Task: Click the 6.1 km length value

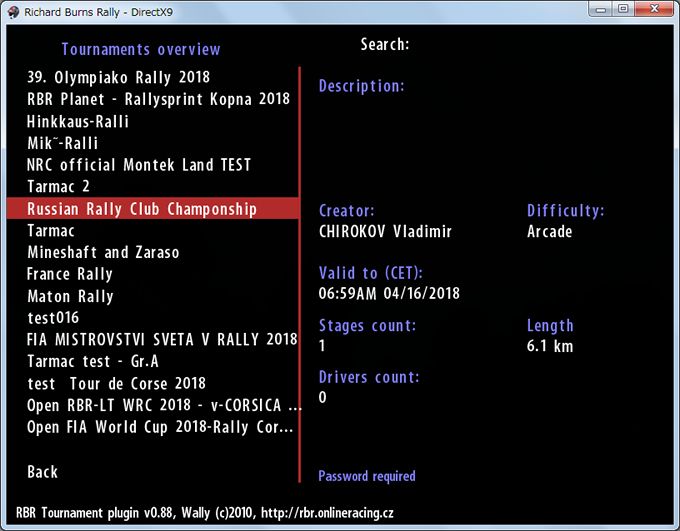Action: 550,346
